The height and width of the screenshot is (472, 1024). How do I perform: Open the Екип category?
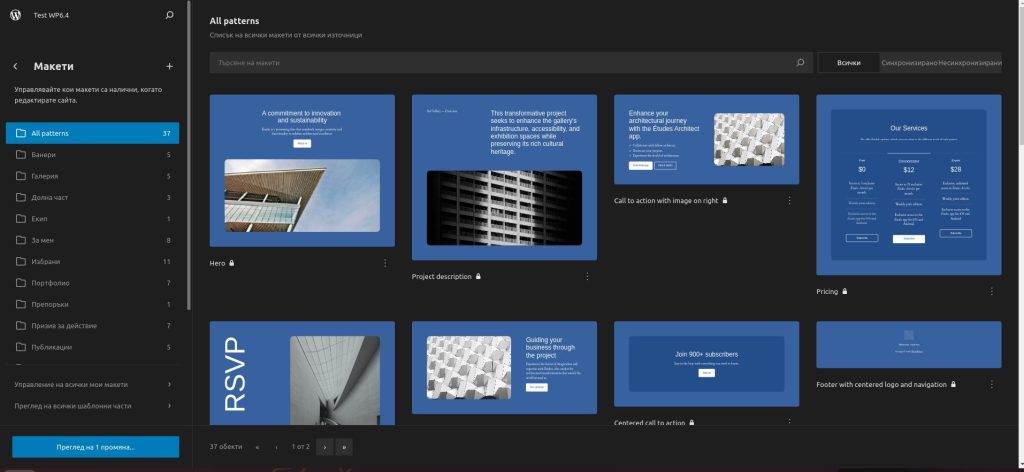93,219
